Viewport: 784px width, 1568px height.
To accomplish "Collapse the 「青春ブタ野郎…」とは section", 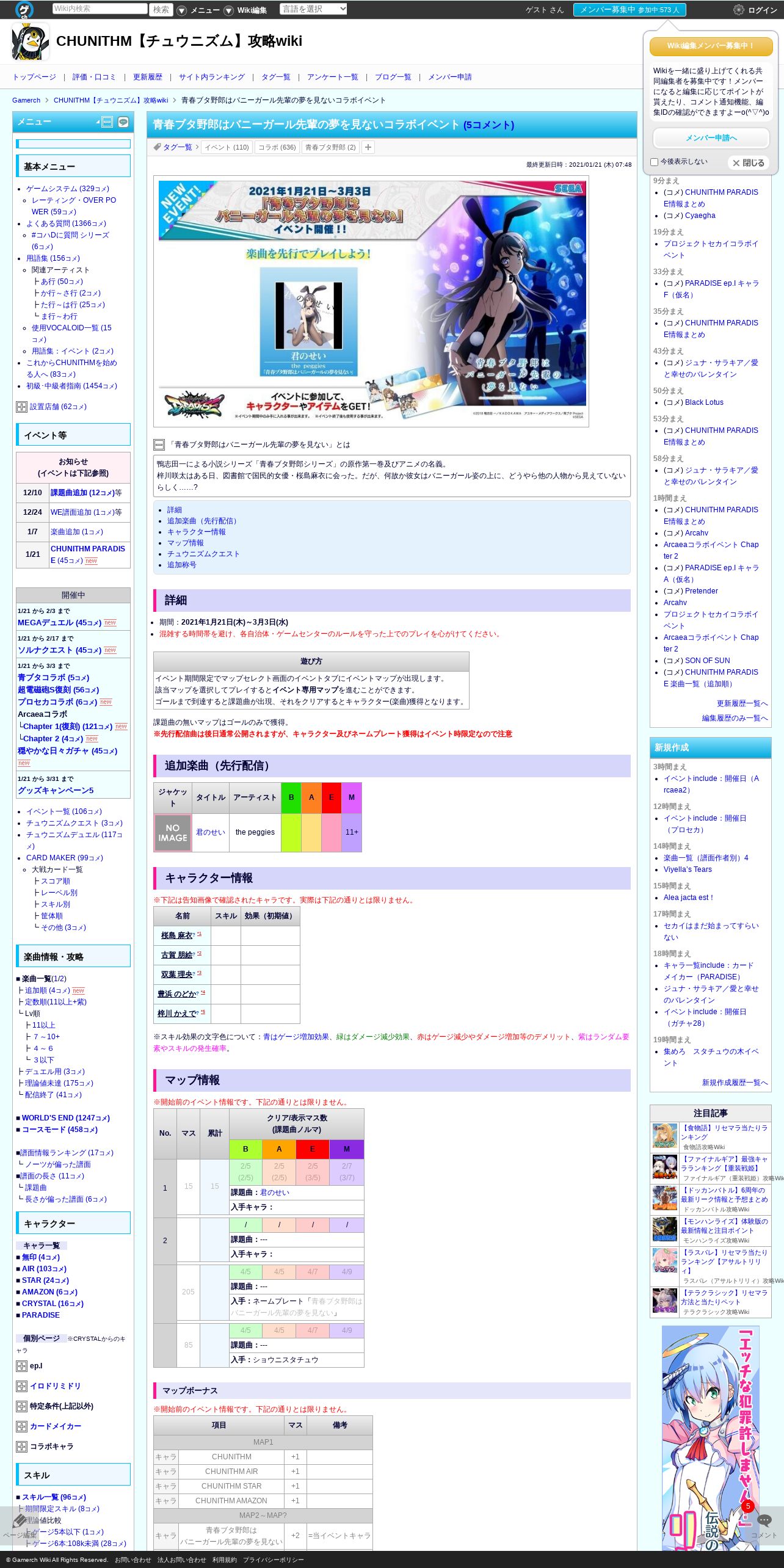I will coord(159,445).
